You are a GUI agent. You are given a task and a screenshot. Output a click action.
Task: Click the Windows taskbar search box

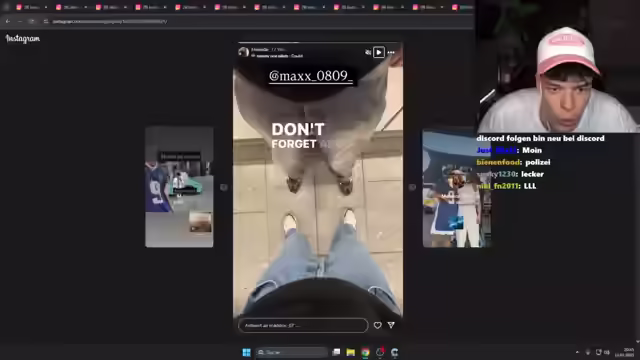click(291, 352)
